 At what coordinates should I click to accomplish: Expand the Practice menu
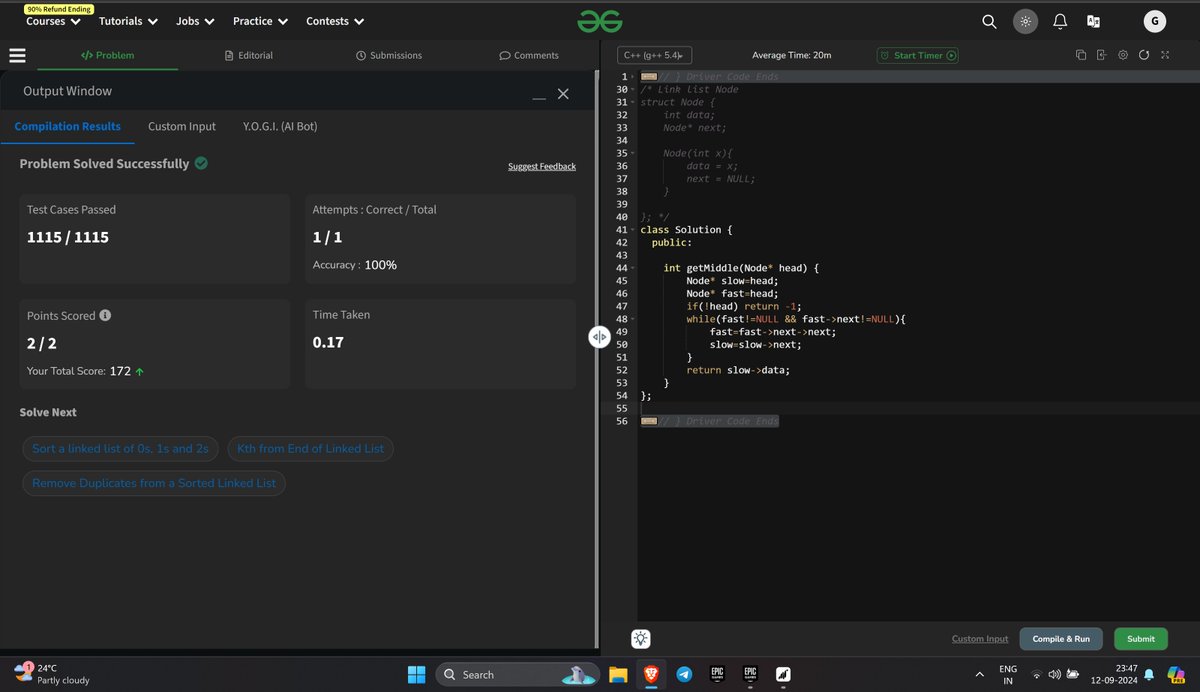(x=260, y=21)
